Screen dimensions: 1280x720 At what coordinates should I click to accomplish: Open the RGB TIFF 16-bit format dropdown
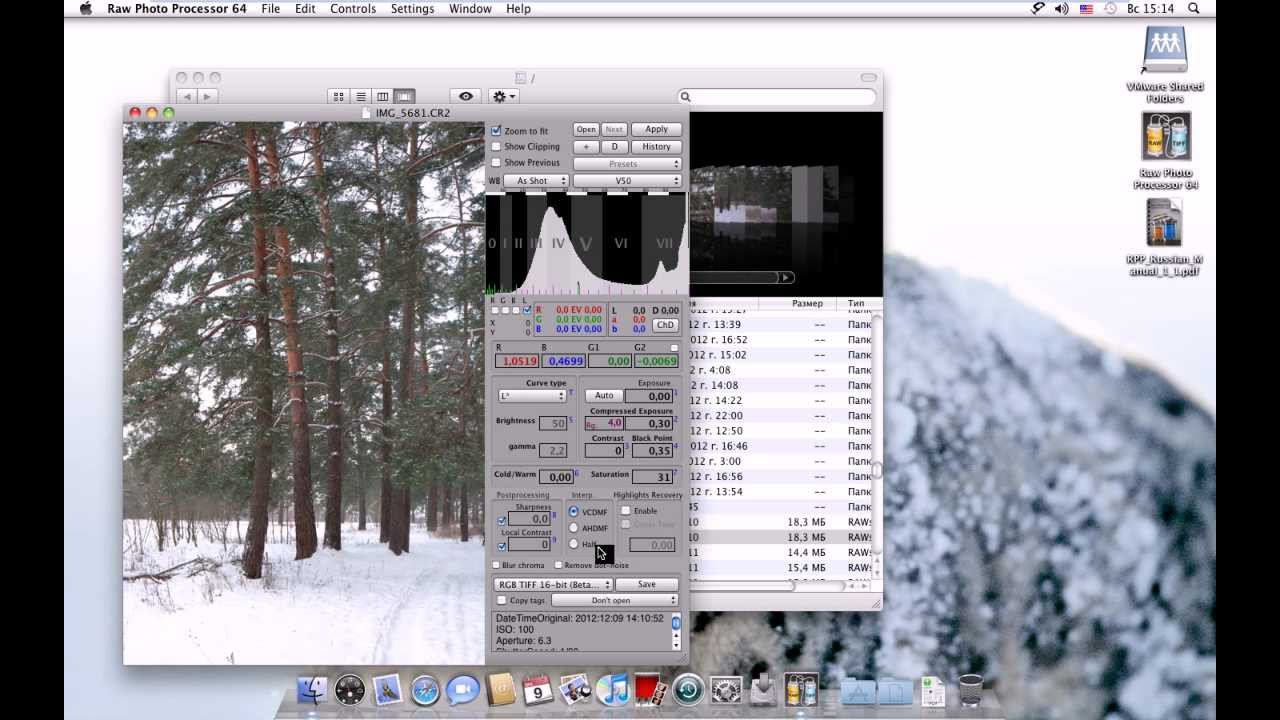coord(553,585)
